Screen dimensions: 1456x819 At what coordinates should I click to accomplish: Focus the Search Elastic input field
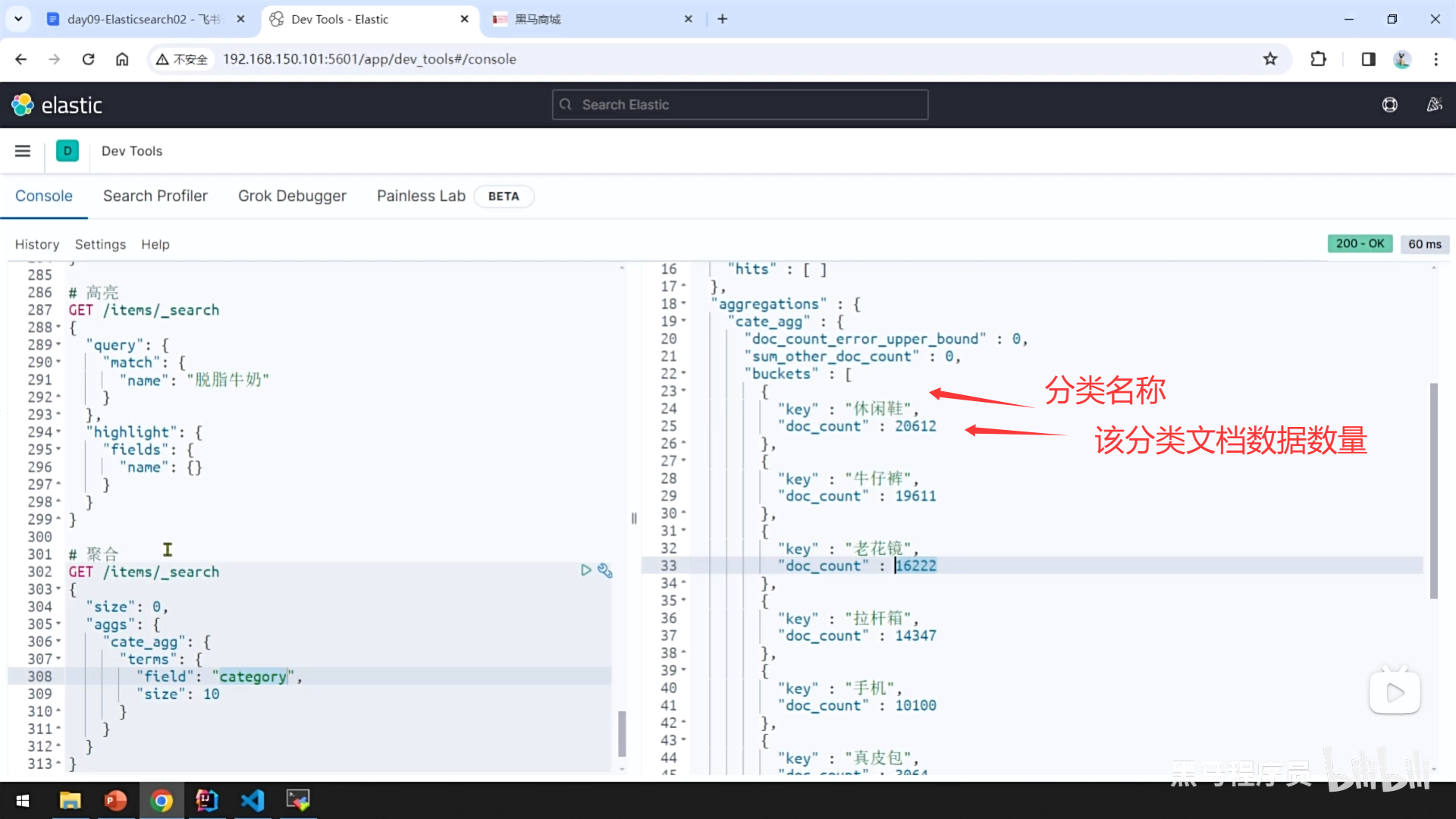click(x=740, y=105)
